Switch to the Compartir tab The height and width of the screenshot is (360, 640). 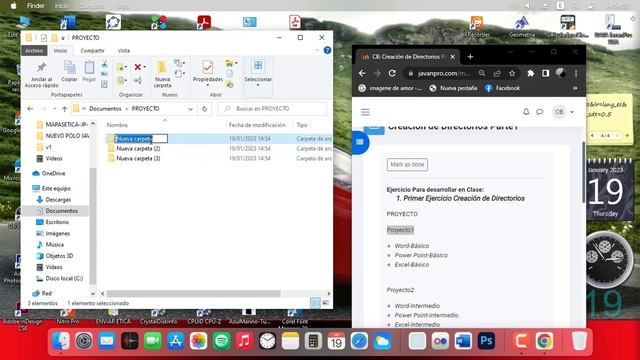tap(92, 50)
